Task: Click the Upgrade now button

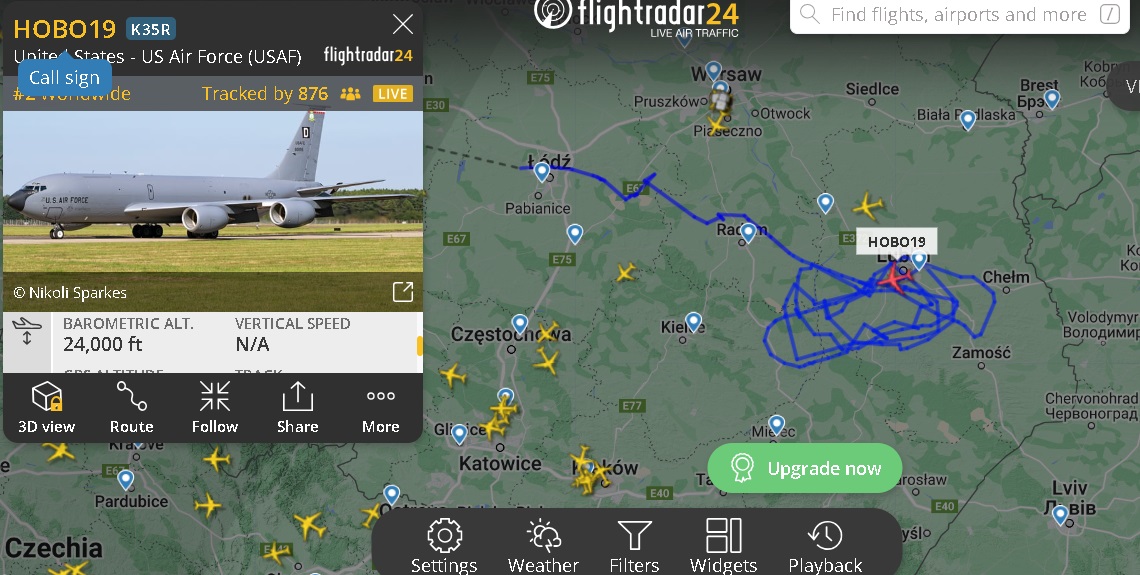Action: [x=805, y=468]
